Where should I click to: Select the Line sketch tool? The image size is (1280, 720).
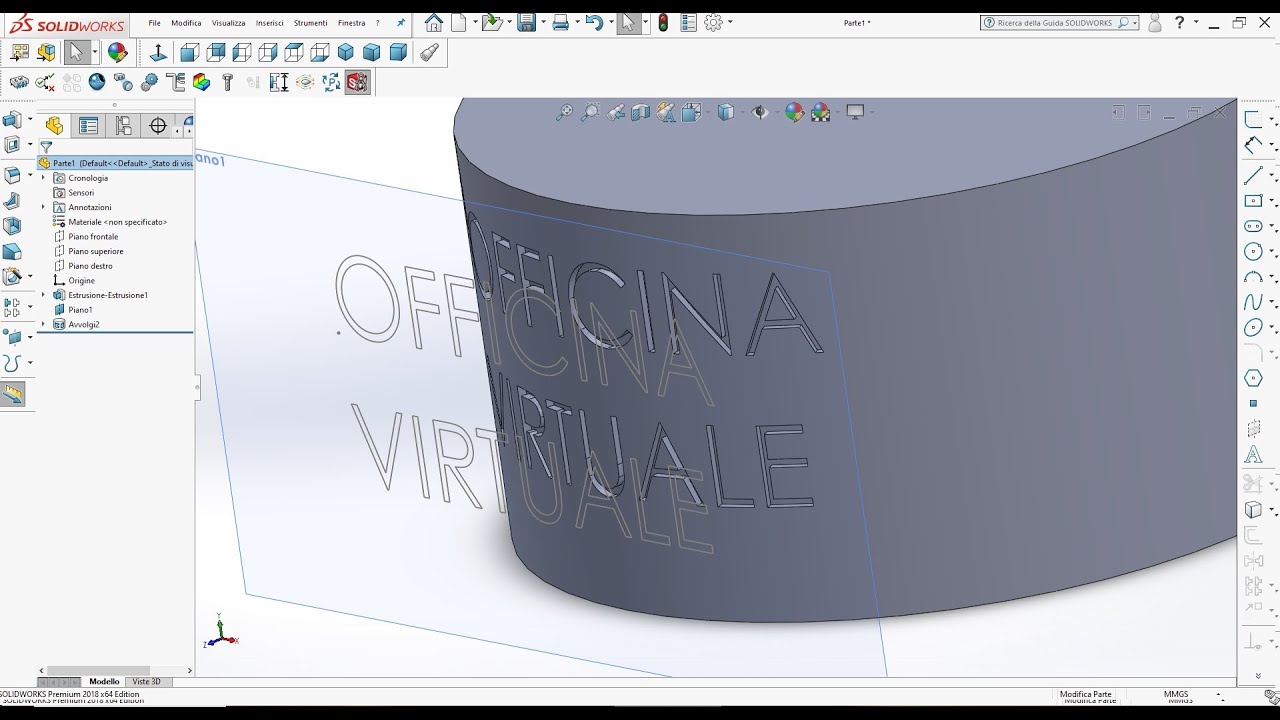[x=1253, y=176]
